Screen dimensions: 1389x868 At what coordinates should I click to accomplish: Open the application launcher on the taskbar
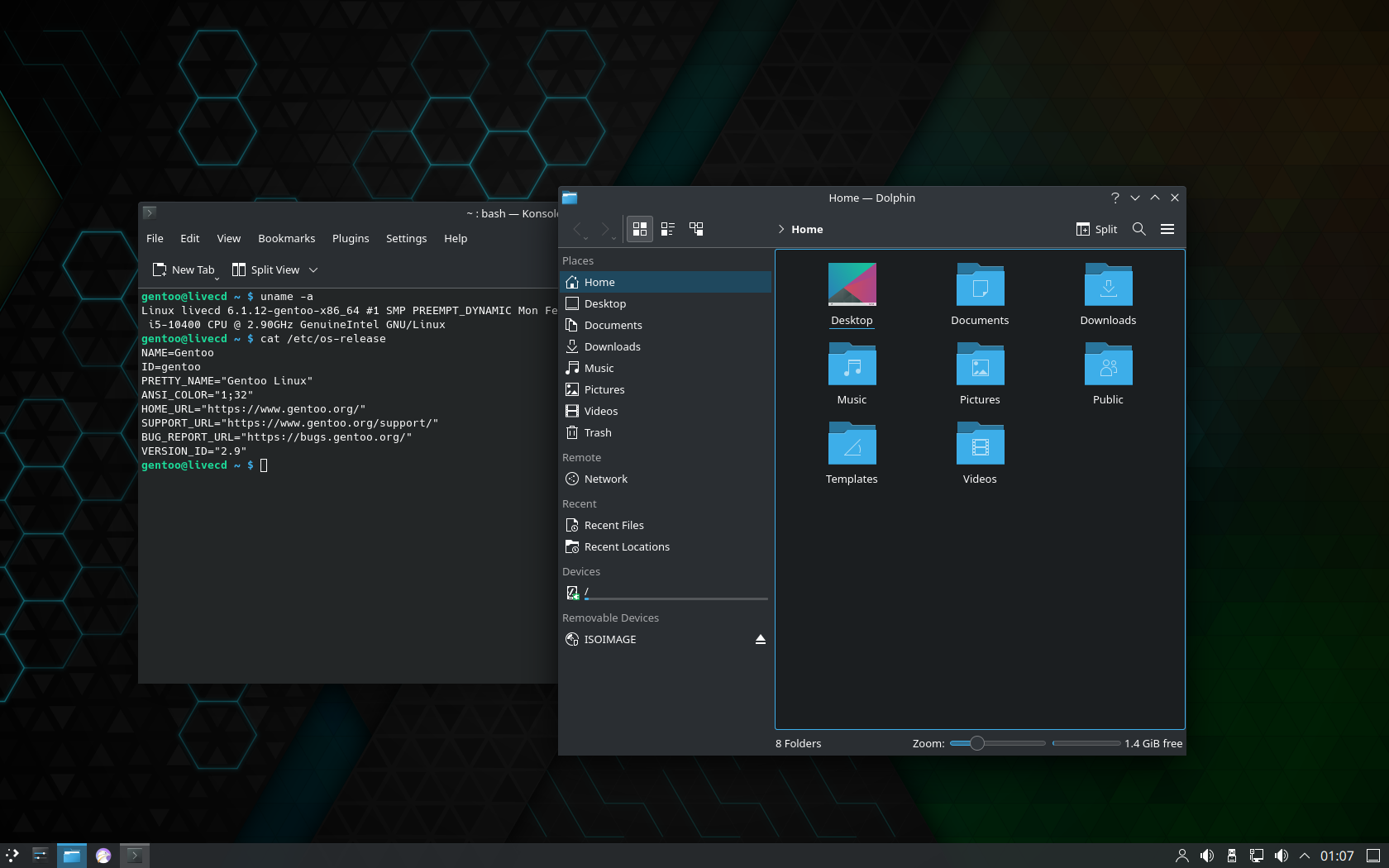point(12,856)
